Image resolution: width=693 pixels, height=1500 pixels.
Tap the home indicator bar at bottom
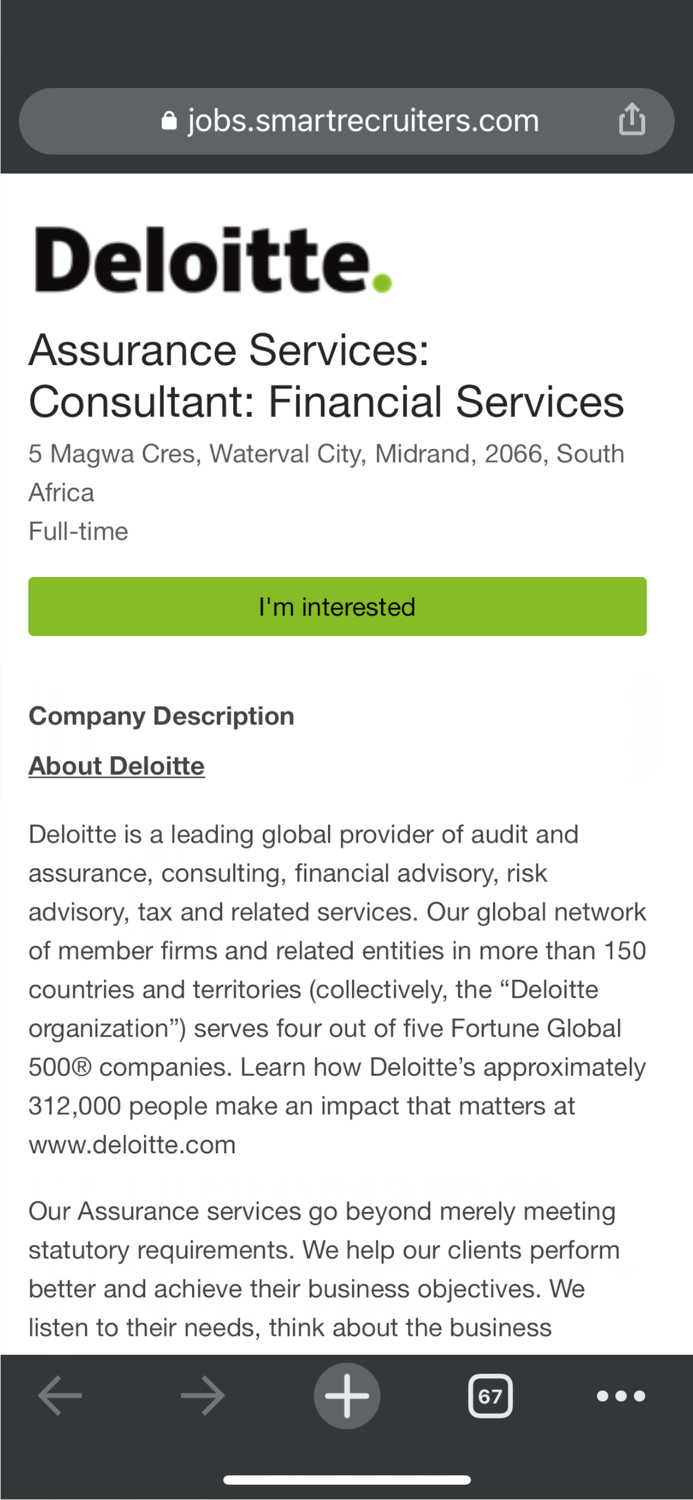pos(347,1480)
